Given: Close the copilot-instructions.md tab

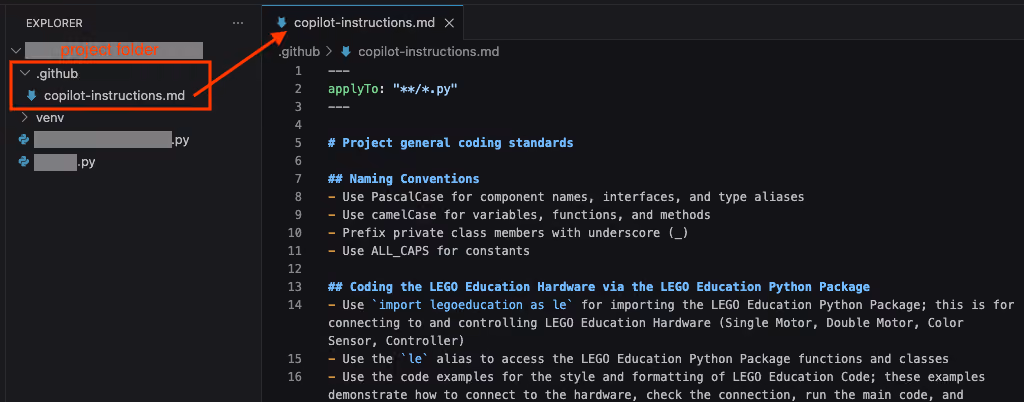Looking at the screenshot, I should [449, 23].
